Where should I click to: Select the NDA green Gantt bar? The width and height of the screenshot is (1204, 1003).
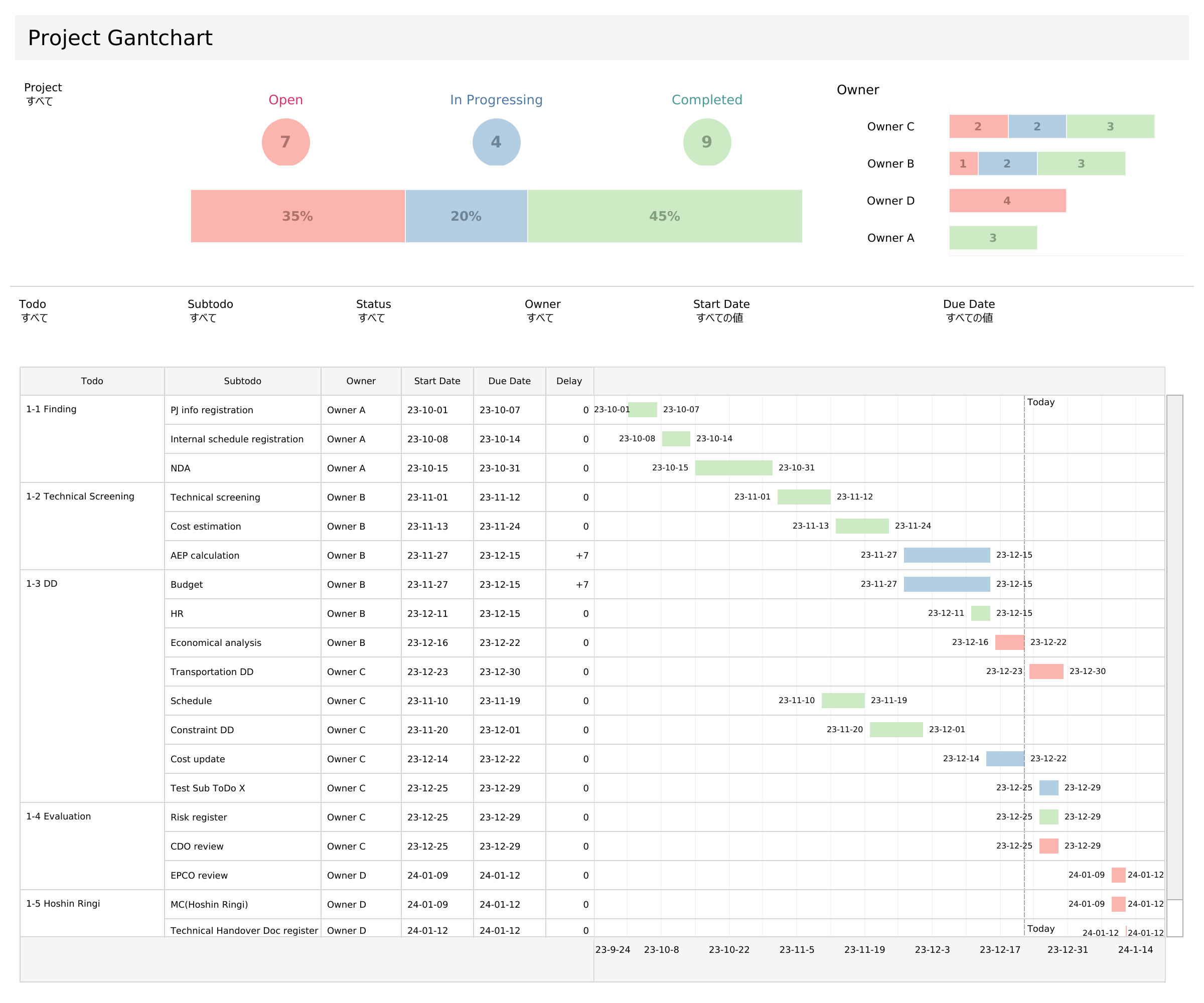point(733,468)
